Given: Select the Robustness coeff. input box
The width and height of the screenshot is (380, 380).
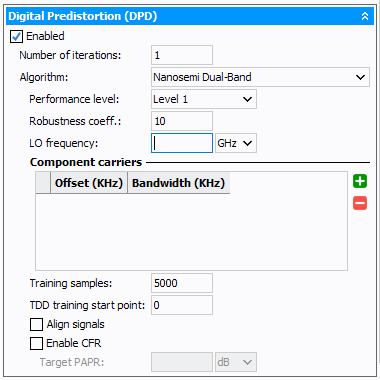Looking at the screenshot, I should pos(182,121).
